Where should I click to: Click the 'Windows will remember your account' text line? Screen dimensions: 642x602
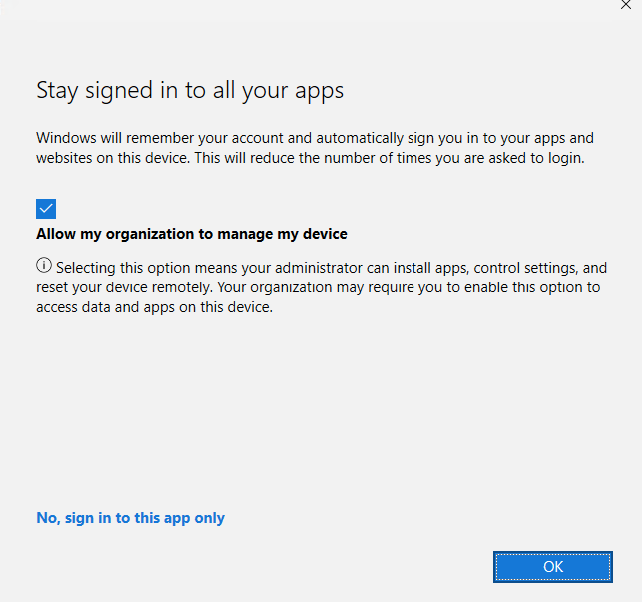tap(315, 138)
